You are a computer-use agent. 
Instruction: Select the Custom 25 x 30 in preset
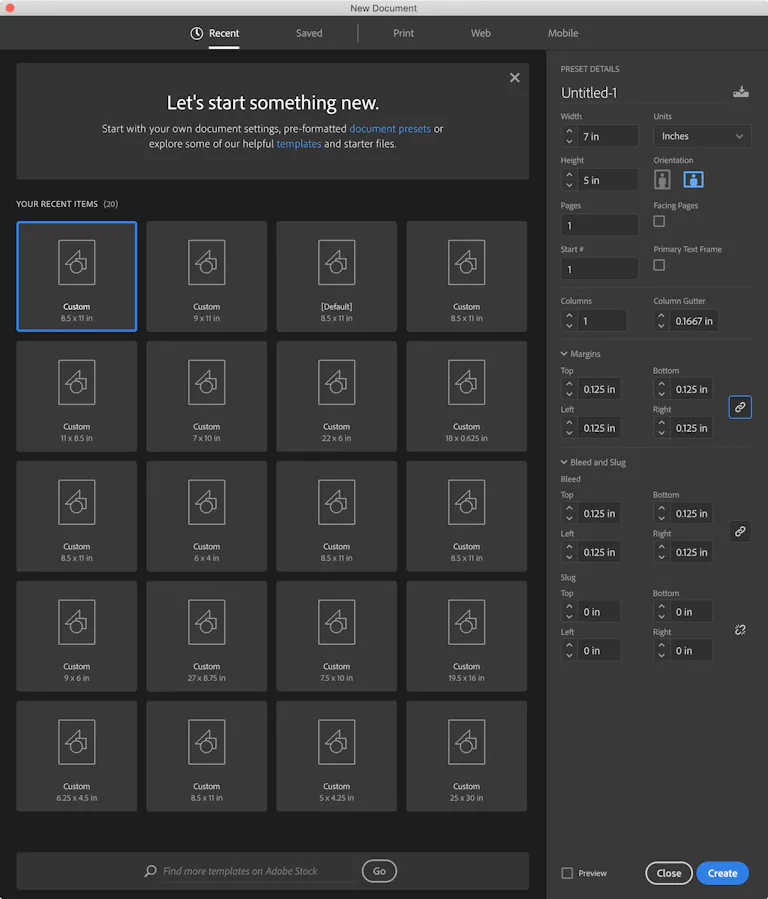(x=467, y=756)
